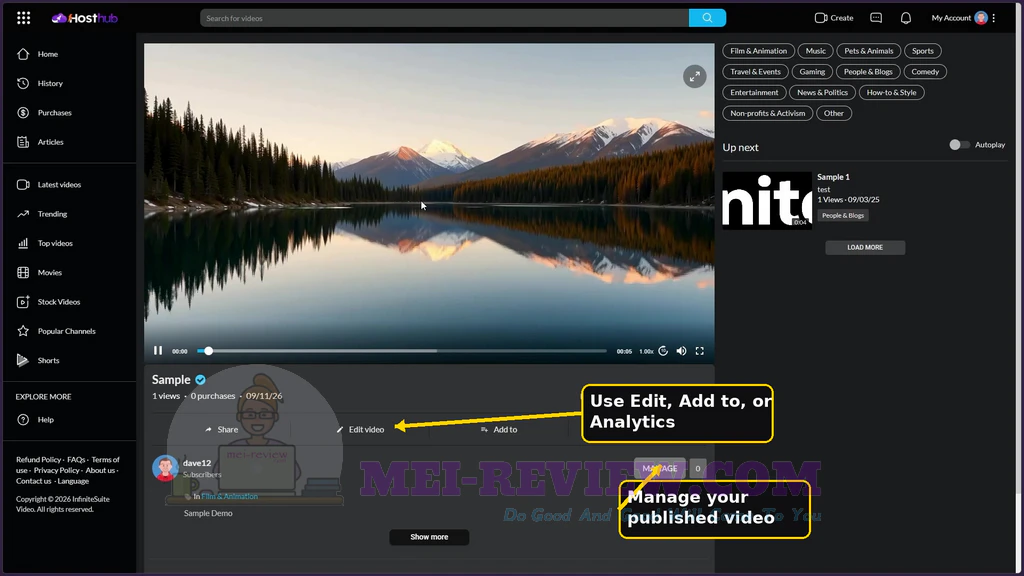Open the three-dot menu beside My Account

(x=994, y=18)
